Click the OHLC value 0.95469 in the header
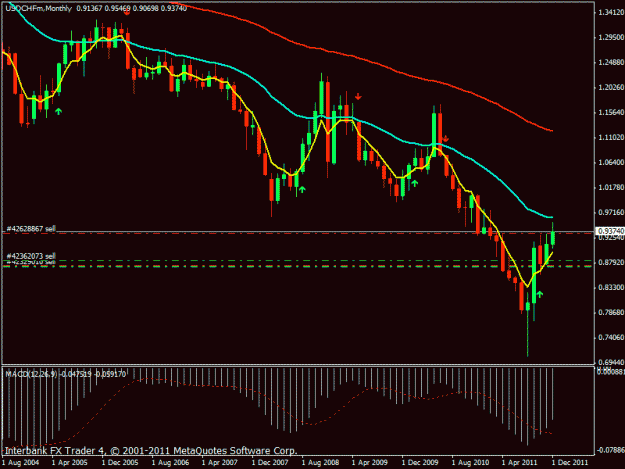The width and height of the screenshot is (625, 469). point(118,8)
